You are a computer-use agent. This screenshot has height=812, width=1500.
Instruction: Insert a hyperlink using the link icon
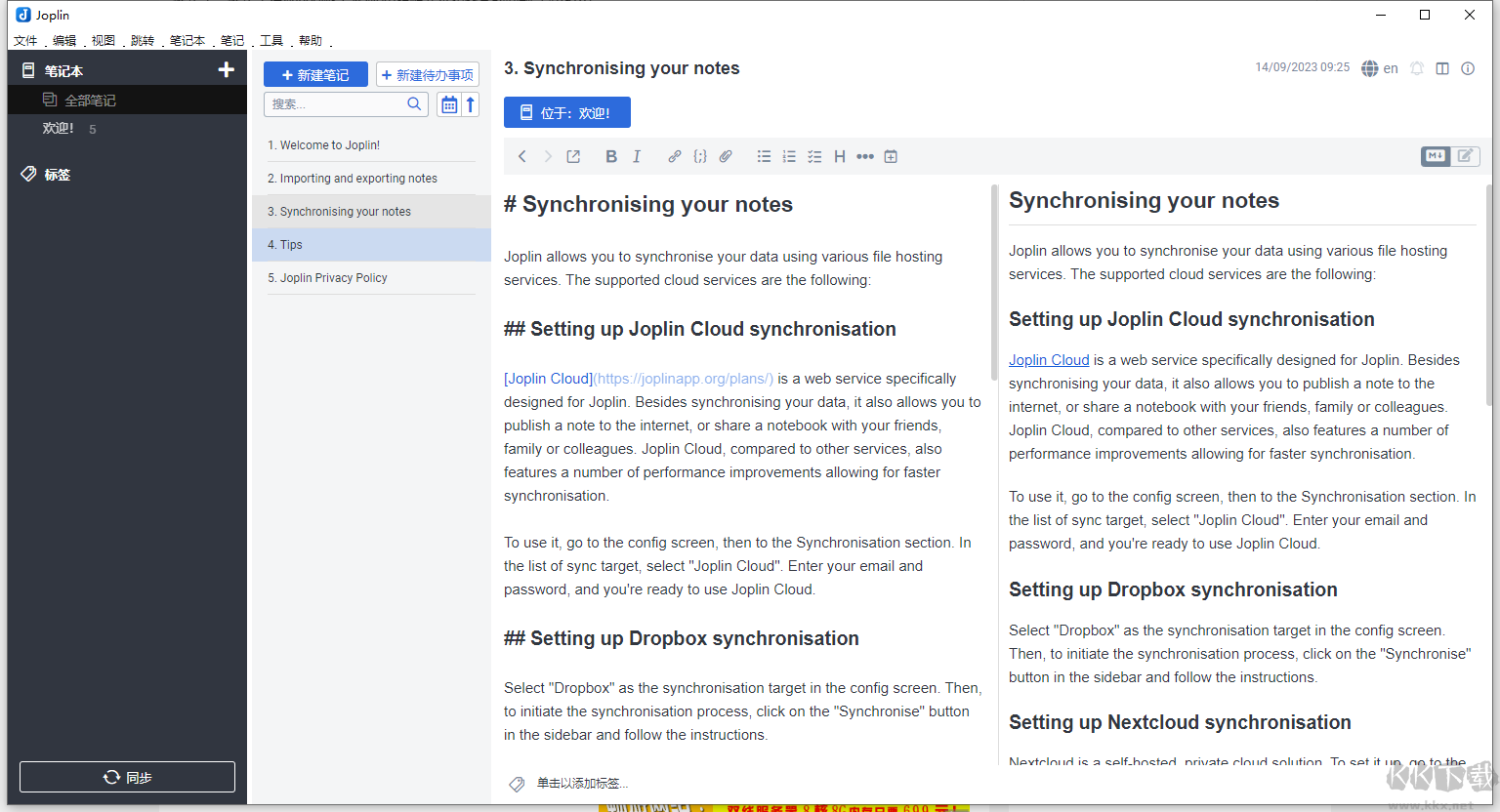click(x=674, y=156)
